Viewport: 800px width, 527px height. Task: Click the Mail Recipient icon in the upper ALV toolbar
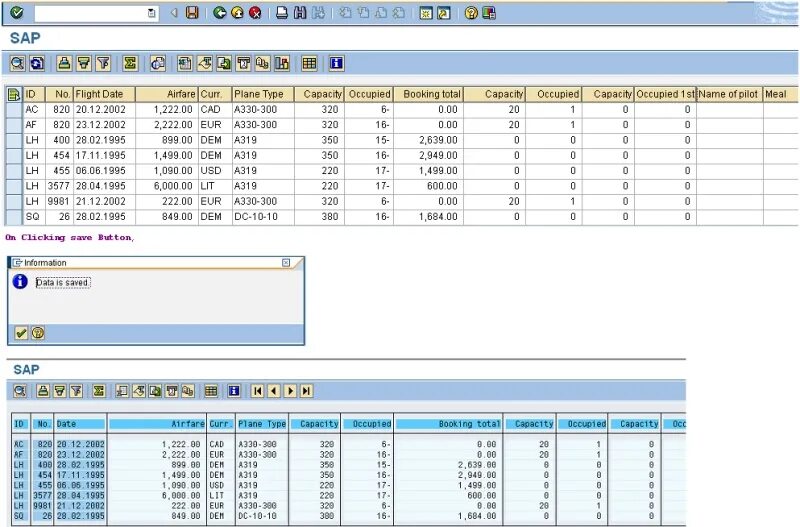pos(243,63)
